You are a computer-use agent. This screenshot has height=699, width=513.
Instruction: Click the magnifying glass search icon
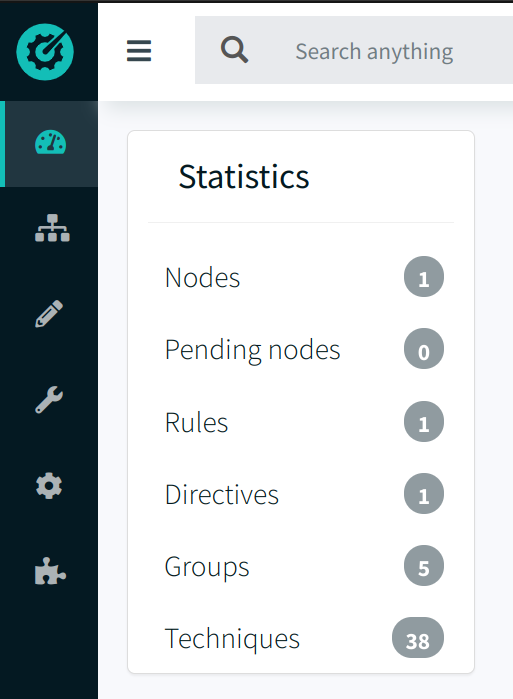point(234,50)
